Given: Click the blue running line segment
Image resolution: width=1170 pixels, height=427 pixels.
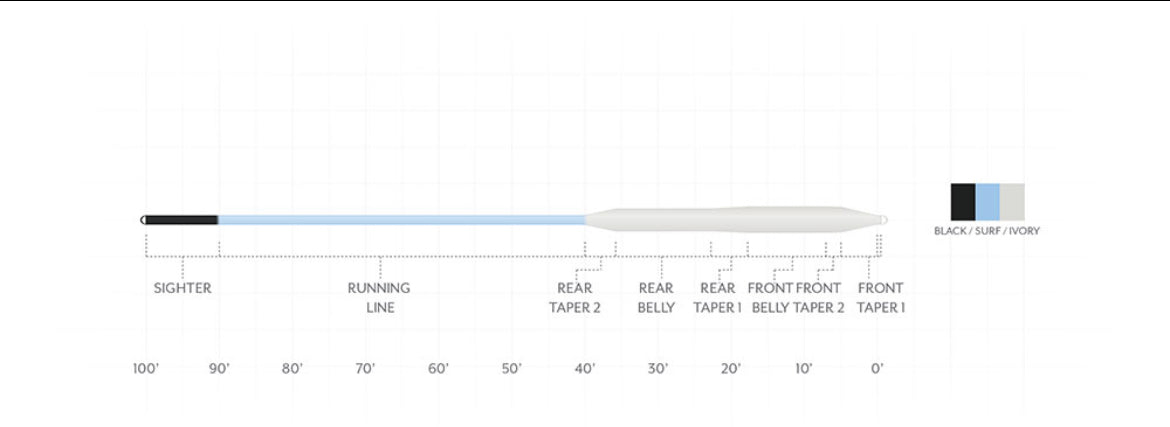Looking at the screenshot, I should [400, 219].
